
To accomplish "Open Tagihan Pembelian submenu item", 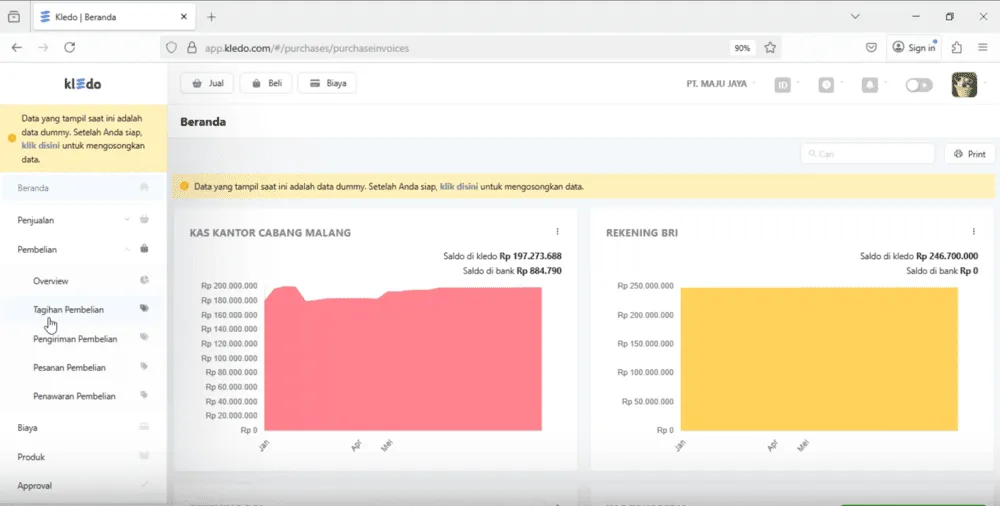I will pyautogui.click(x=68, y=309).
